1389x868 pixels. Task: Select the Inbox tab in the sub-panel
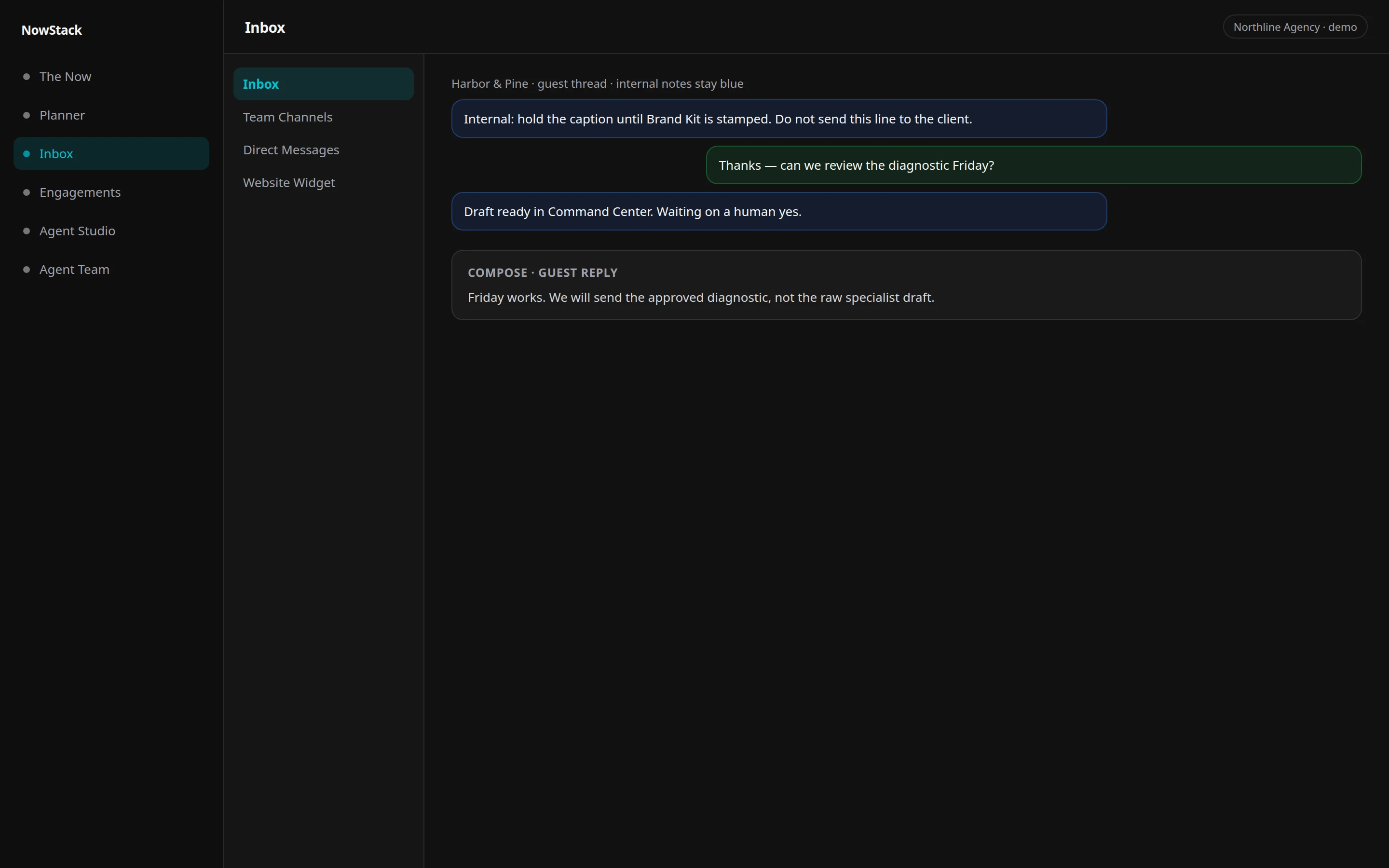tap(323, 84)
